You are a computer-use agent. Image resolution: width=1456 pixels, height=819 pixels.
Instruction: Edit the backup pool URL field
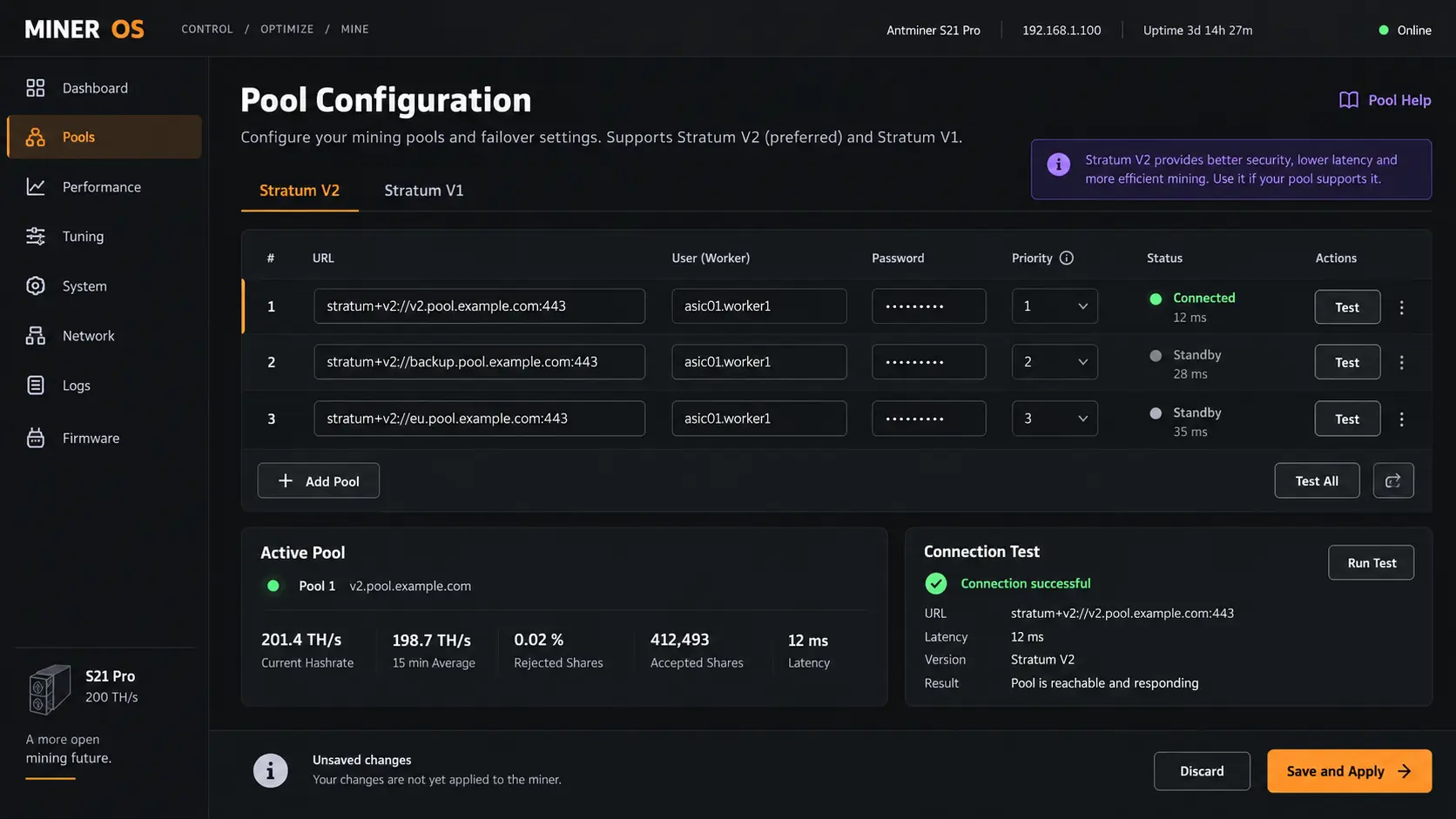click(479, 362)
